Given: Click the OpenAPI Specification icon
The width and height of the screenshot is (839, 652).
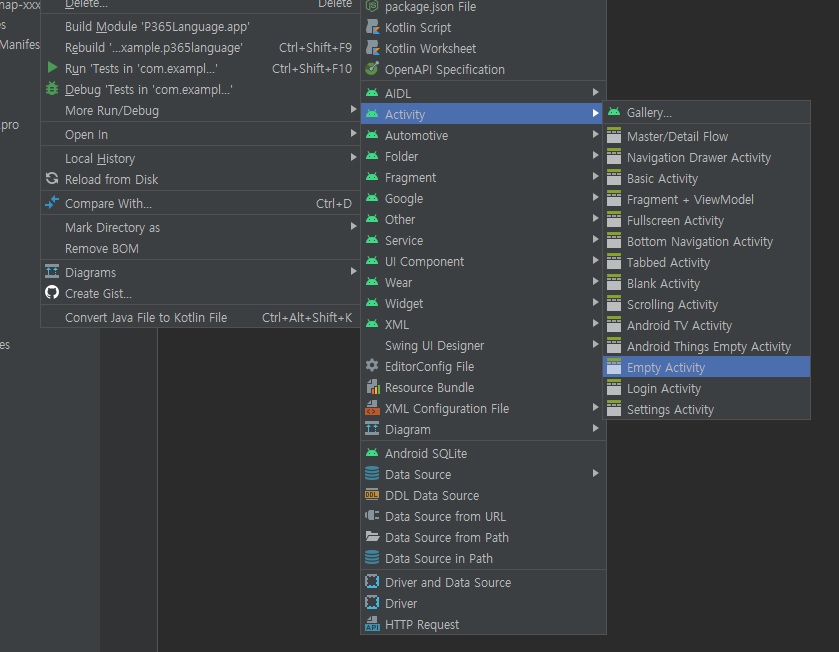Looking at the screenshot, I should (x=372, y=68).
